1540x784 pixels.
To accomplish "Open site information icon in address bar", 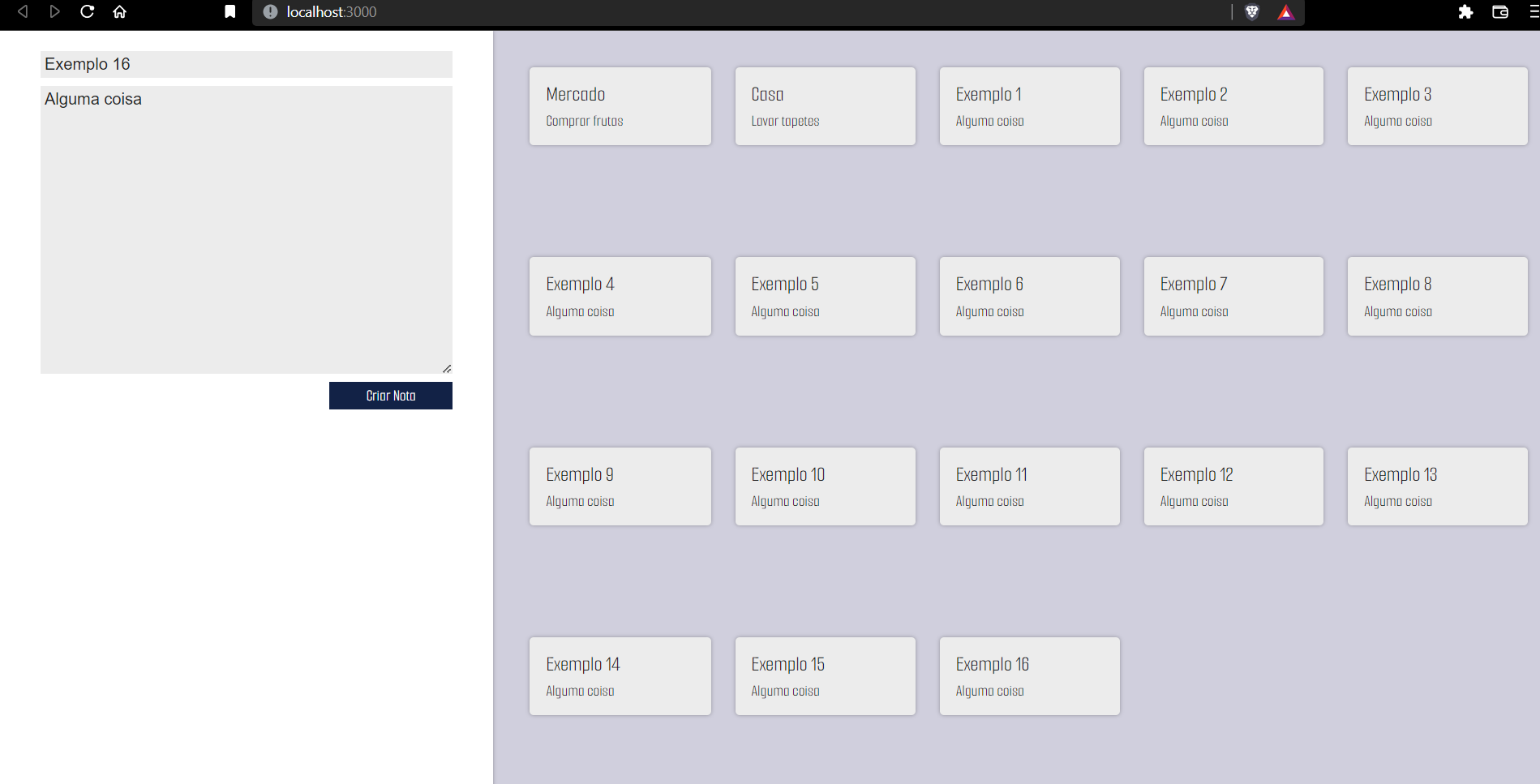I will coord(269,12).
